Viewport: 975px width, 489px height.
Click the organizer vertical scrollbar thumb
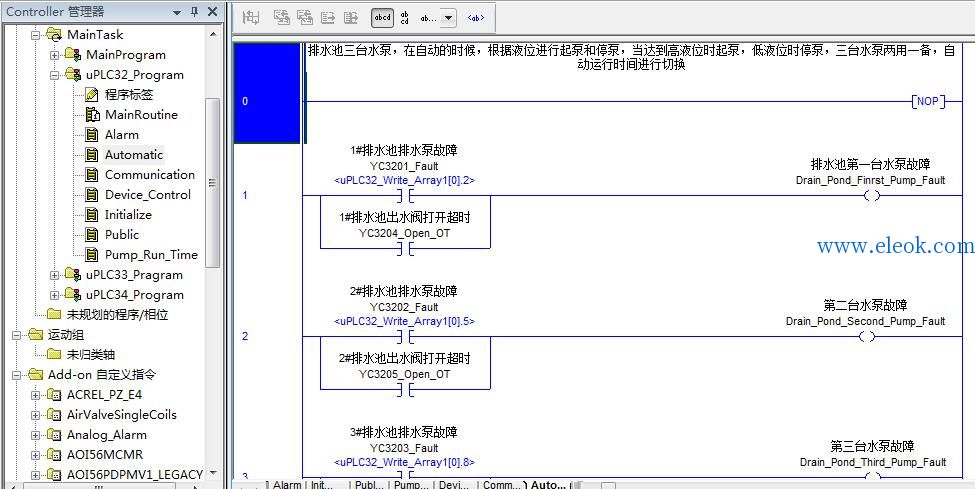pos(213,182)
